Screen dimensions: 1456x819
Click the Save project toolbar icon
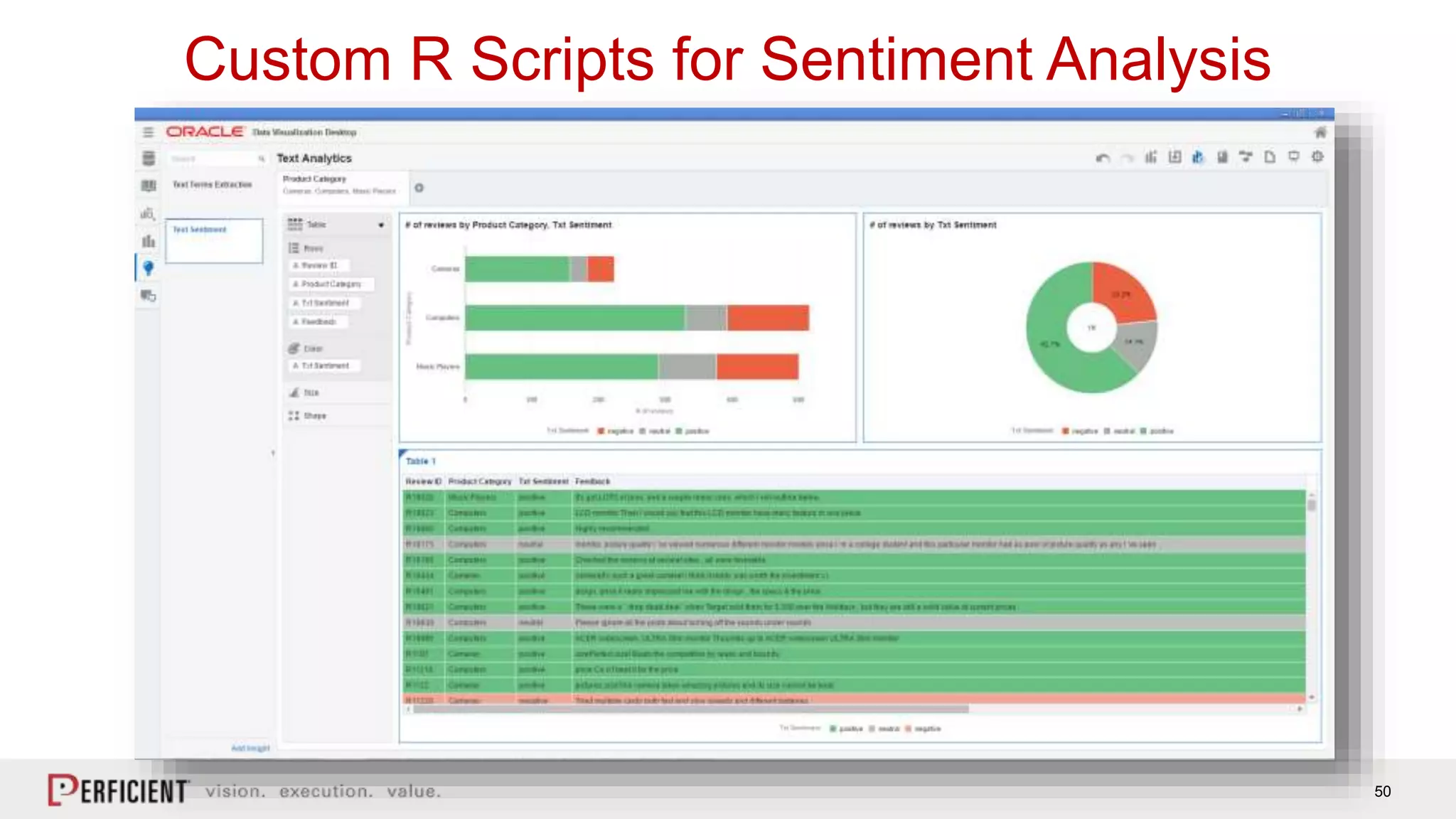coord(1222,157)
